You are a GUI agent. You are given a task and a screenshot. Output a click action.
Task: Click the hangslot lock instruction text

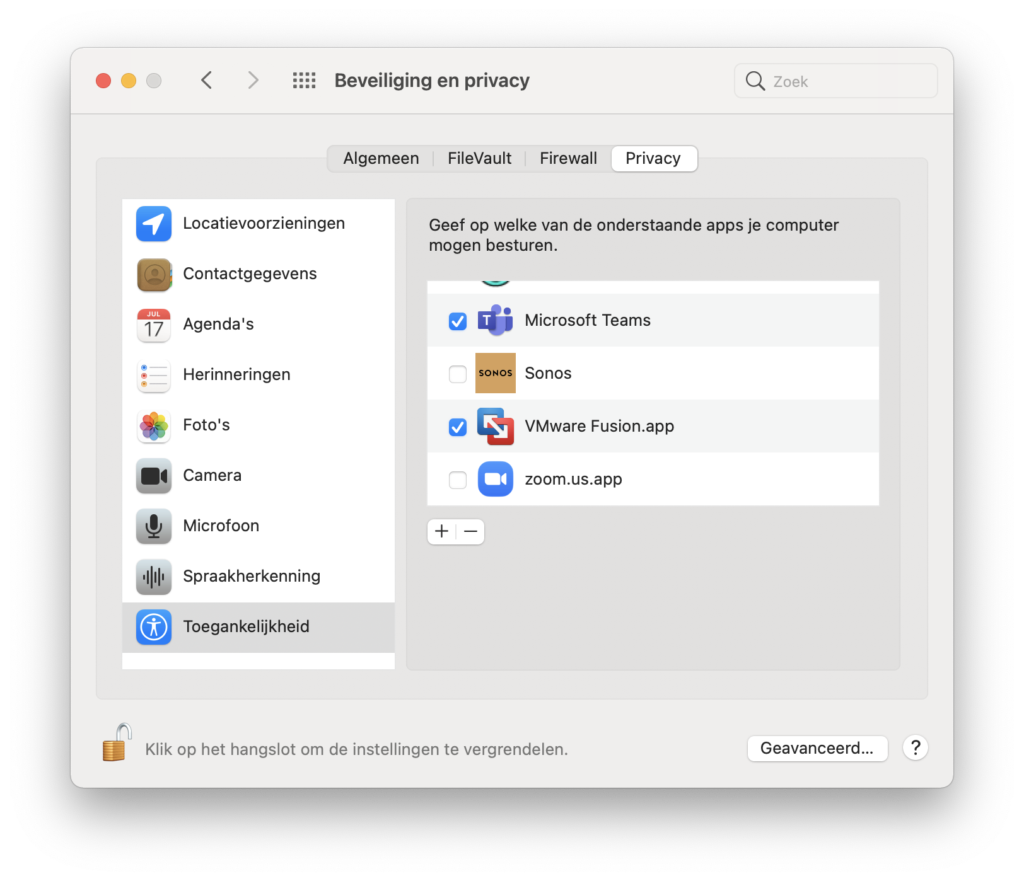pyautogui.click(x=357, y=749)
